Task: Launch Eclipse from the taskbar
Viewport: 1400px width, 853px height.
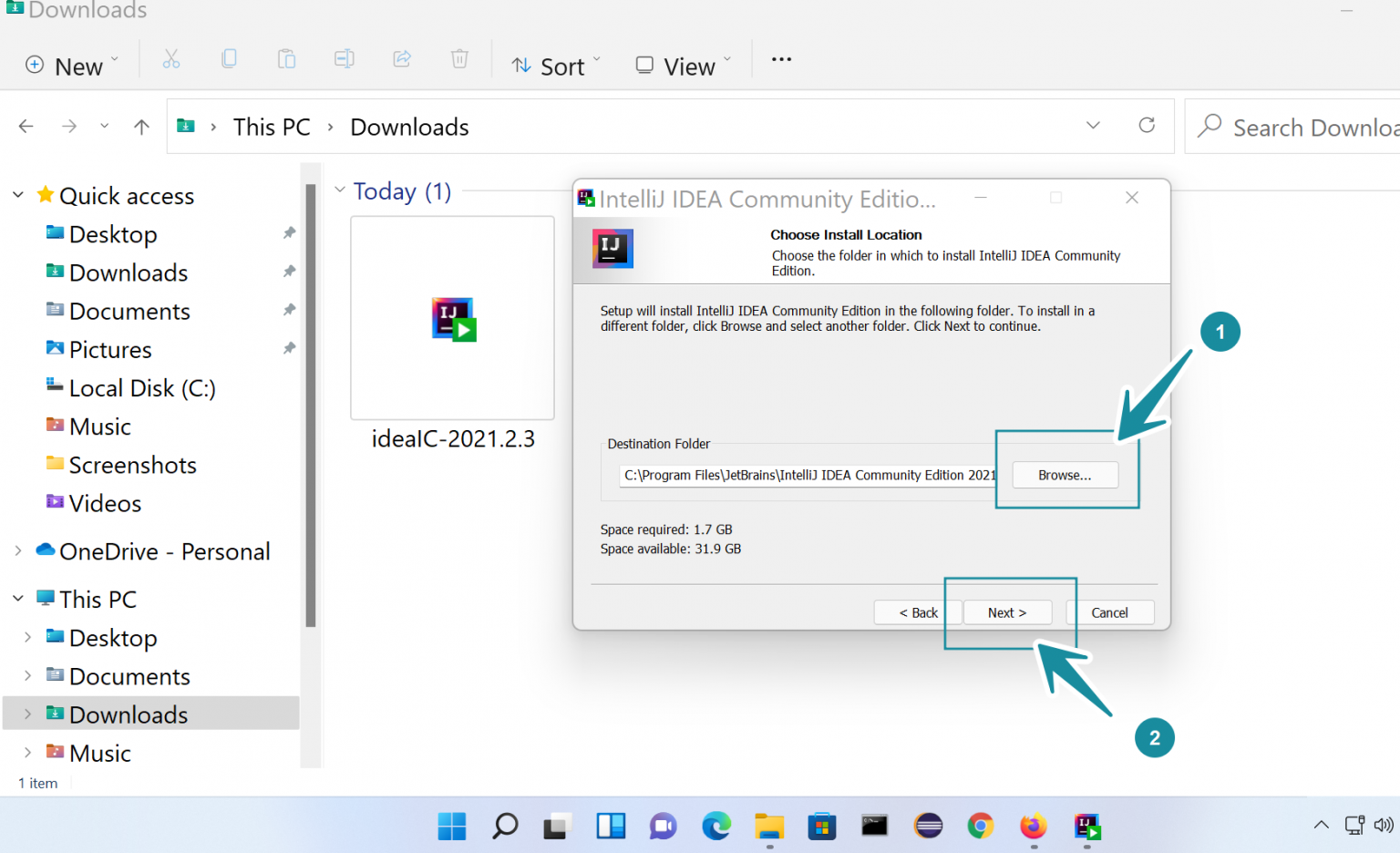Action: point(928,827)
